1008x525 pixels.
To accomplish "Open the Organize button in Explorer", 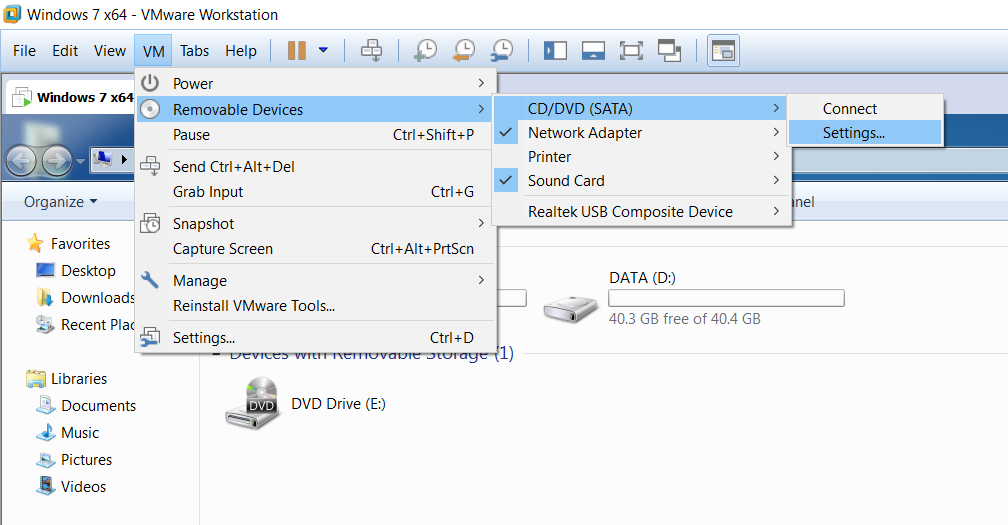I will (61, 201).
